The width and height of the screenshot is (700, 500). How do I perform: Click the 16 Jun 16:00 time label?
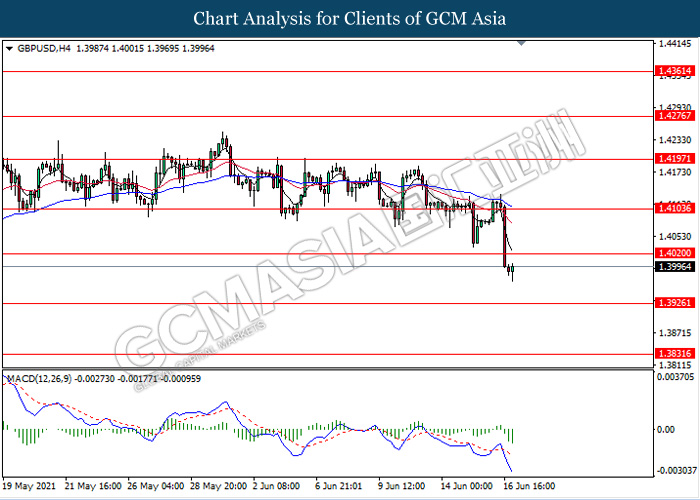tap(529, 486)
